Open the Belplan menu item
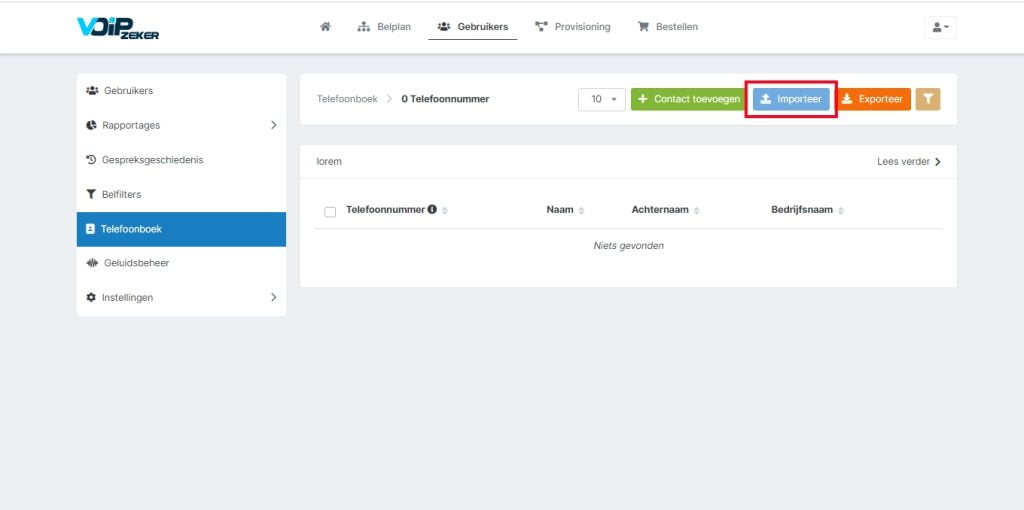 click(384, 27)
